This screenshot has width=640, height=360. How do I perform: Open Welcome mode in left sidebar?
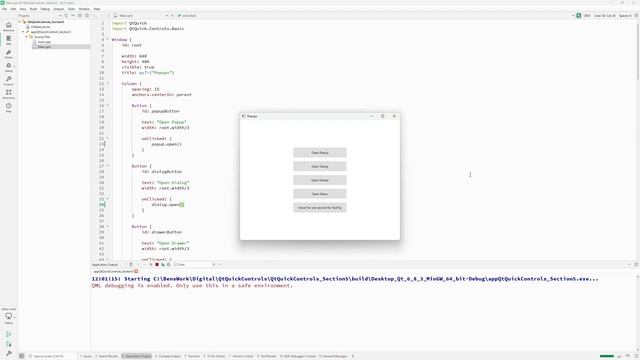tap(9, 27)
